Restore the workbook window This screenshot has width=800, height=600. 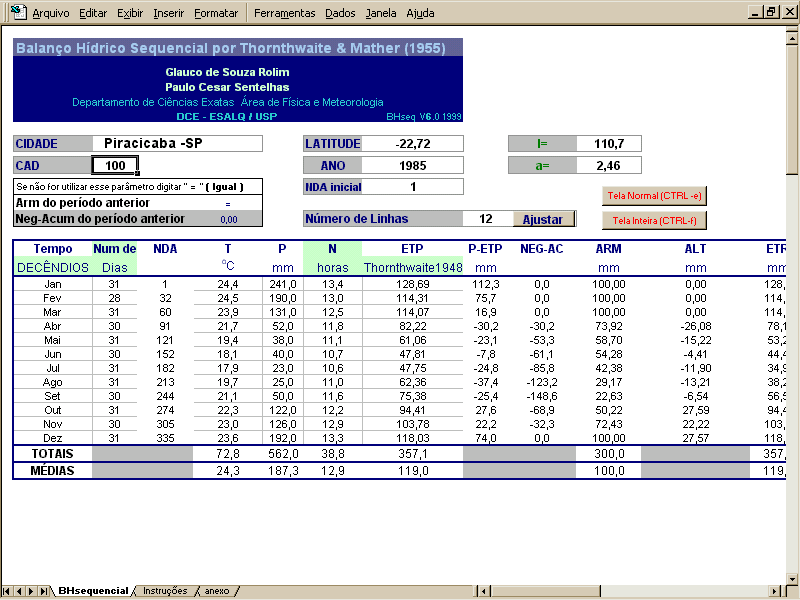771,12
